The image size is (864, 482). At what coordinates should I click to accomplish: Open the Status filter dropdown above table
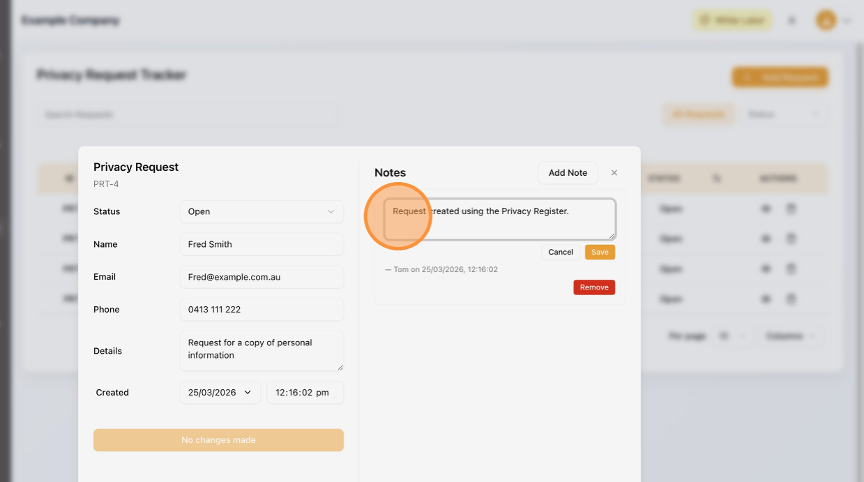pos(785,115)
